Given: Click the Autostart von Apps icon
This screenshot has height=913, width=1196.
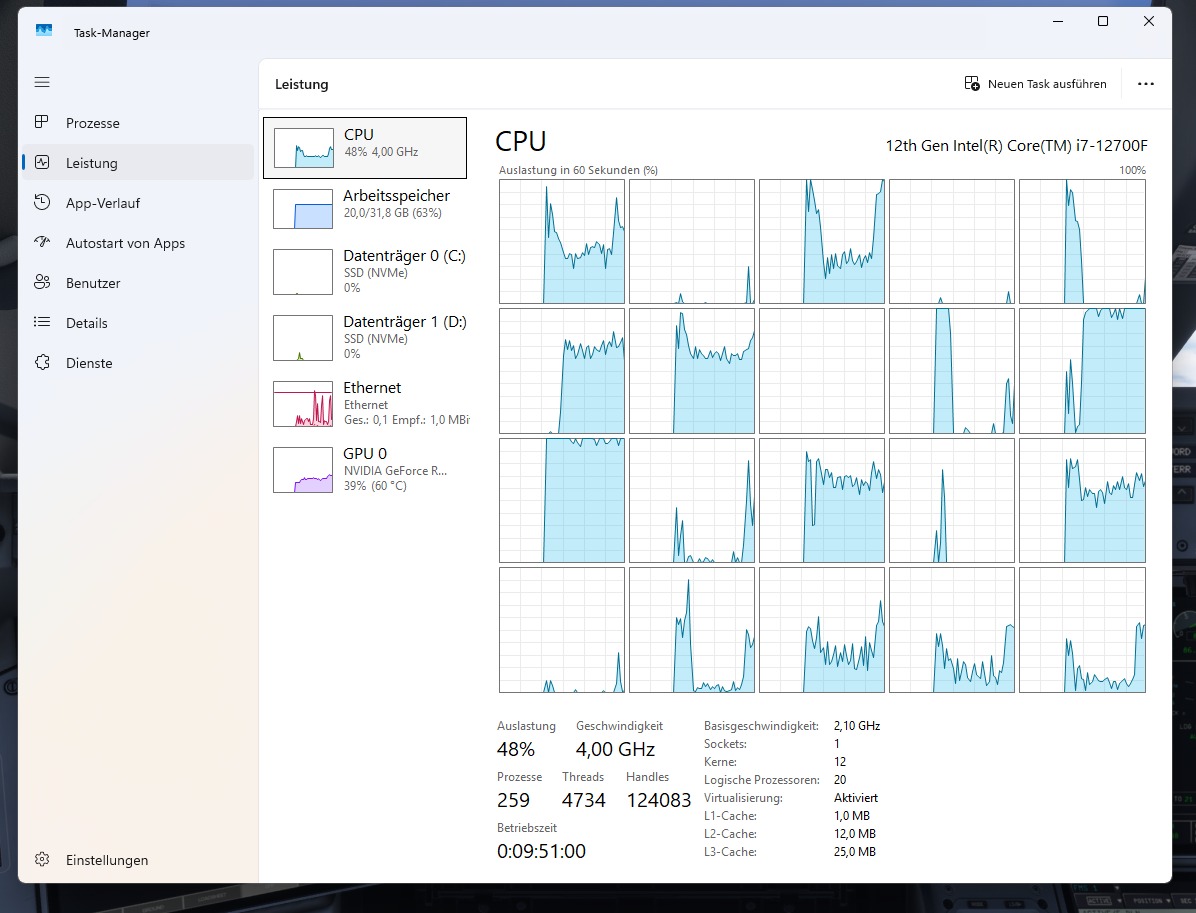Looking at the screenshot, I should click(42, 243).
